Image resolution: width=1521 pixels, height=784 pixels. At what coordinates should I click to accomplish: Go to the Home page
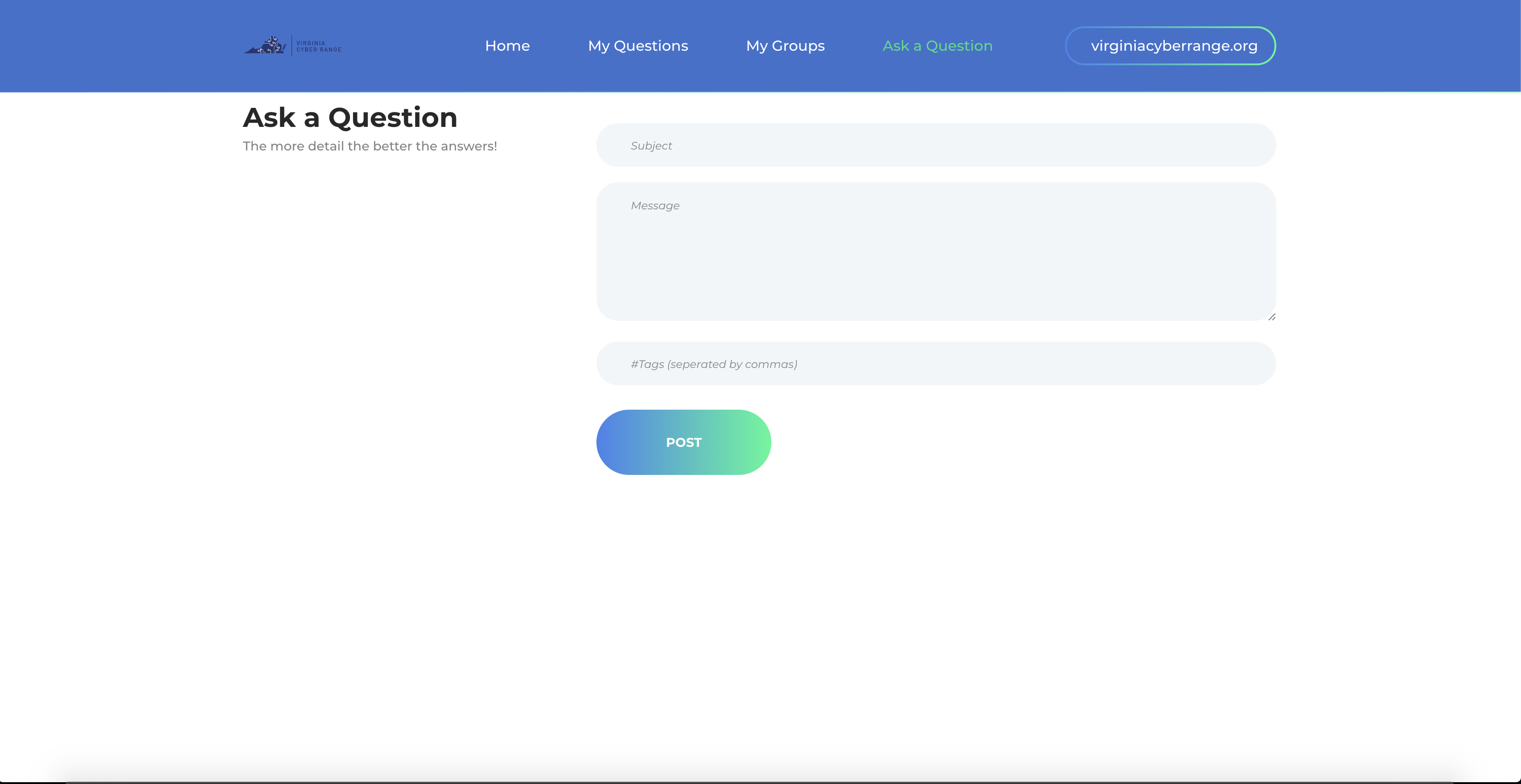click(x=507, y=46)
